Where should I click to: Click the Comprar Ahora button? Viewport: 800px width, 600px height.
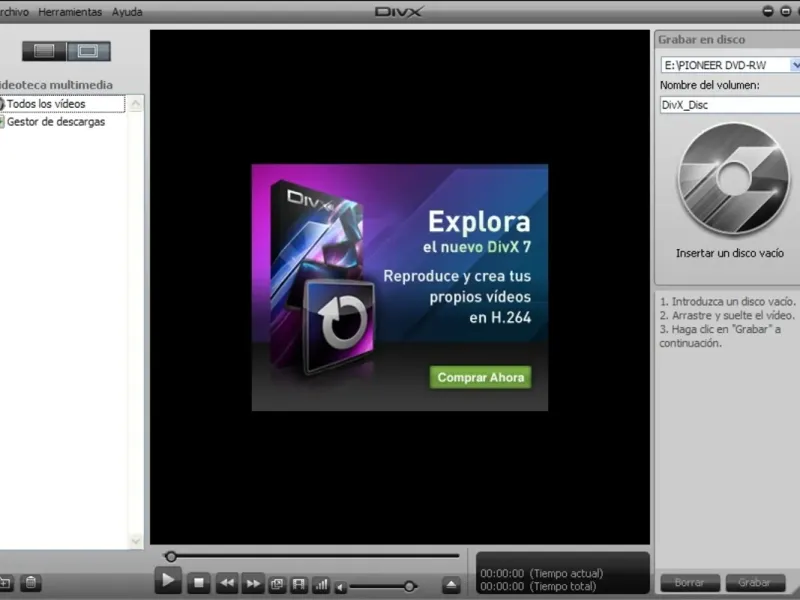point(481,378)
